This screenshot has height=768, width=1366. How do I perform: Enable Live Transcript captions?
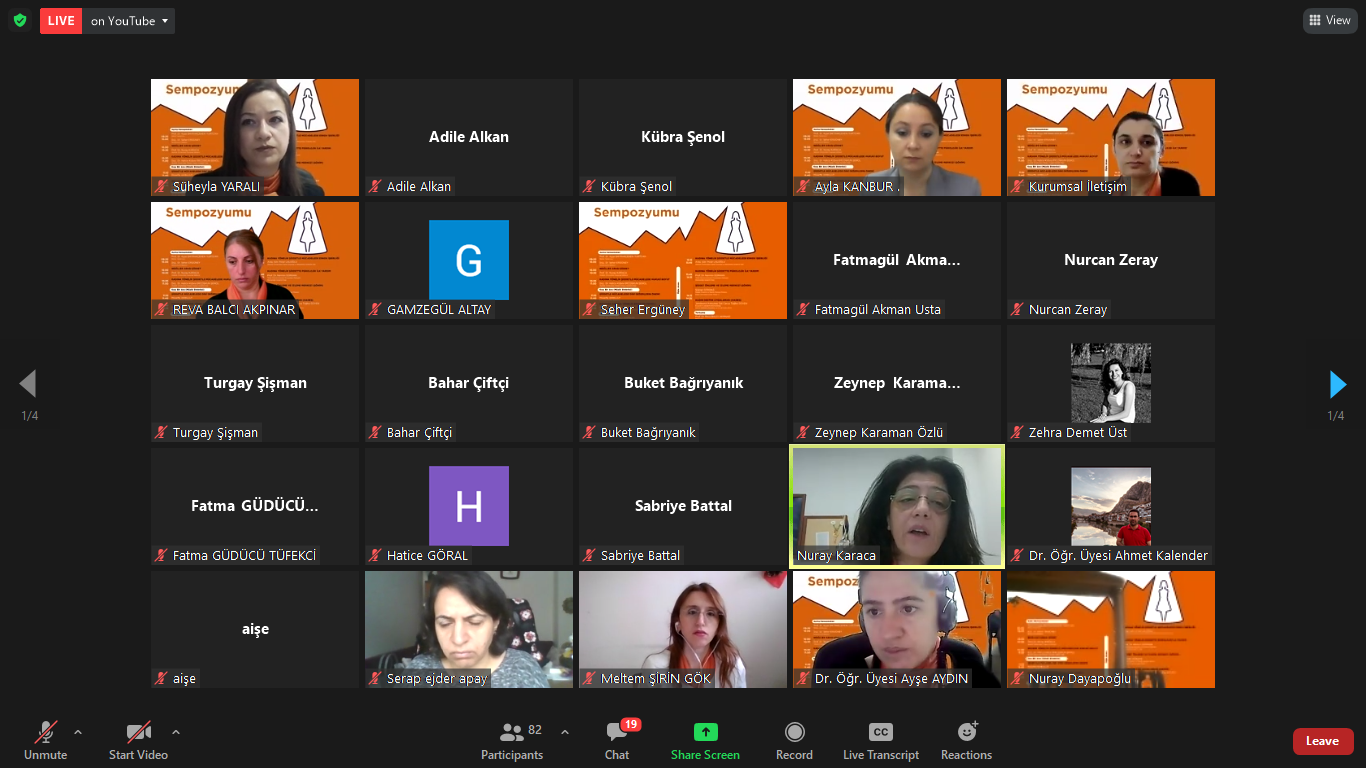880,733
